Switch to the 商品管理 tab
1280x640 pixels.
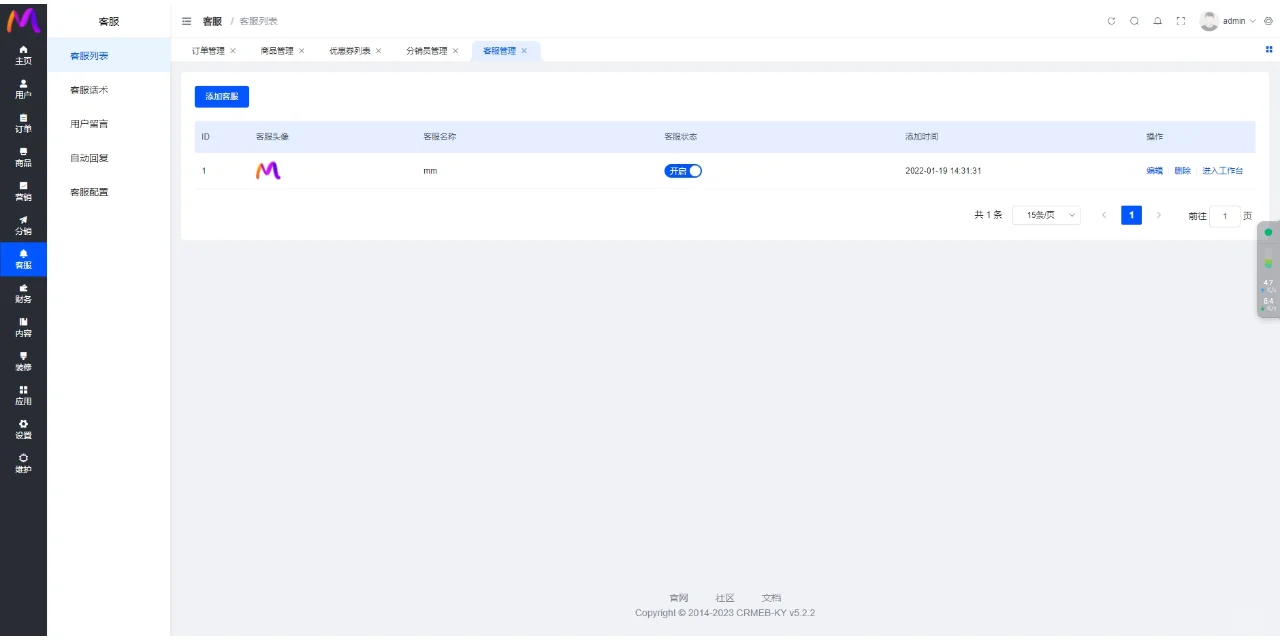277,51
